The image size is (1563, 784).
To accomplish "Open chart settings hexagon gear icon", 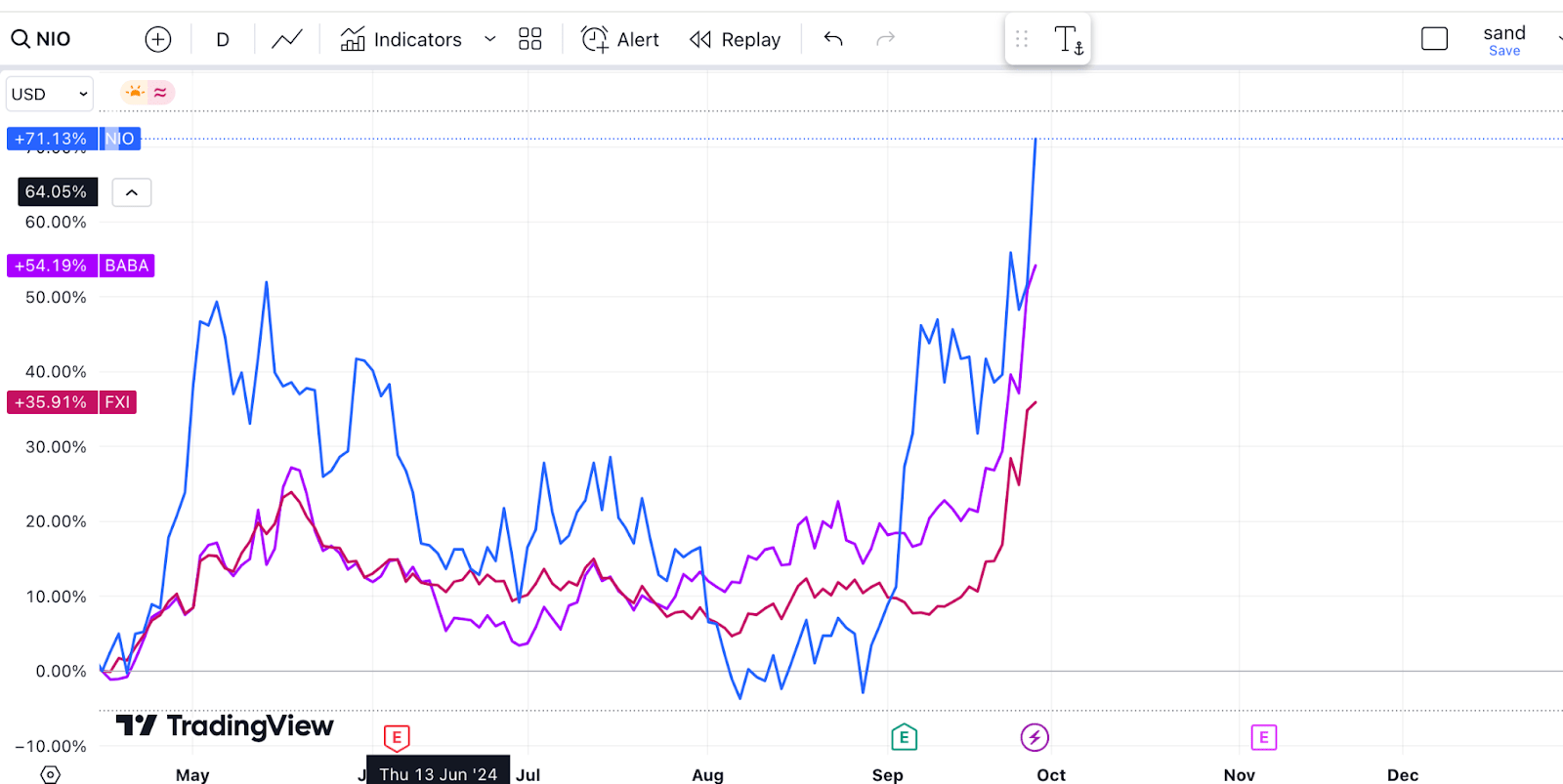I will coord(51,774).
